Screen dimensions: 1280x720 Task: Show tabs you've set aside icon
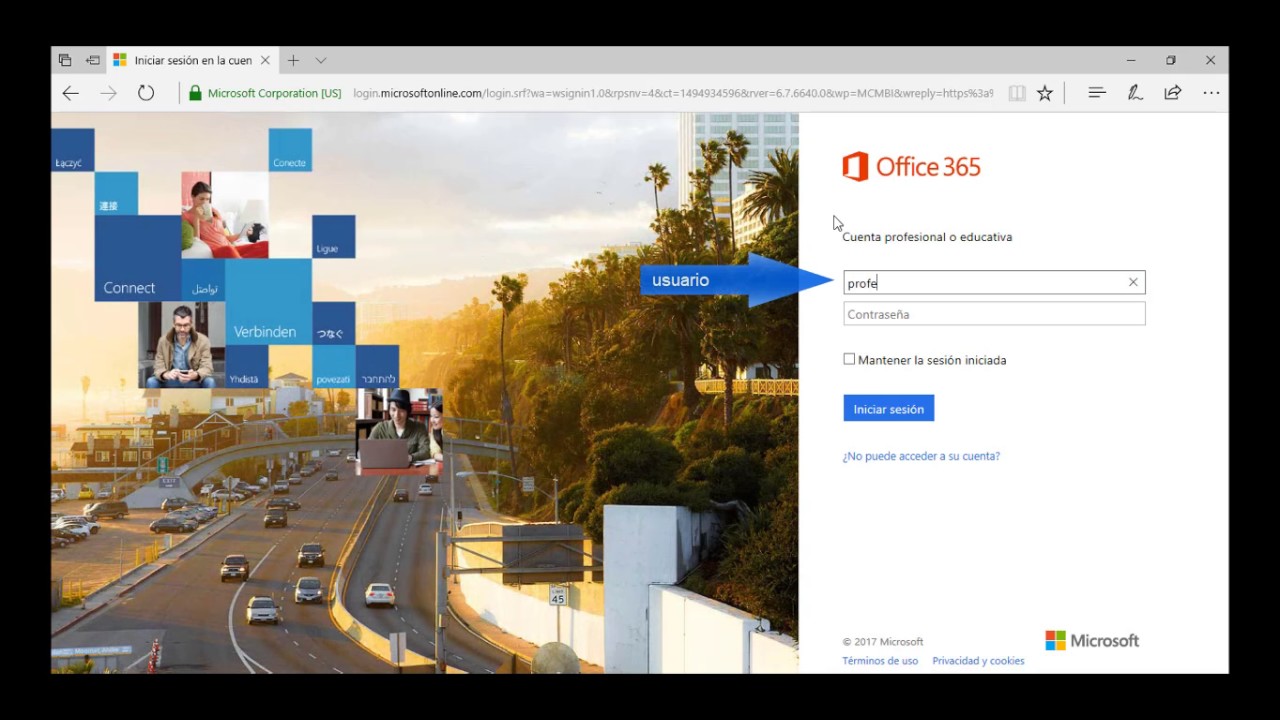(65, 60)
